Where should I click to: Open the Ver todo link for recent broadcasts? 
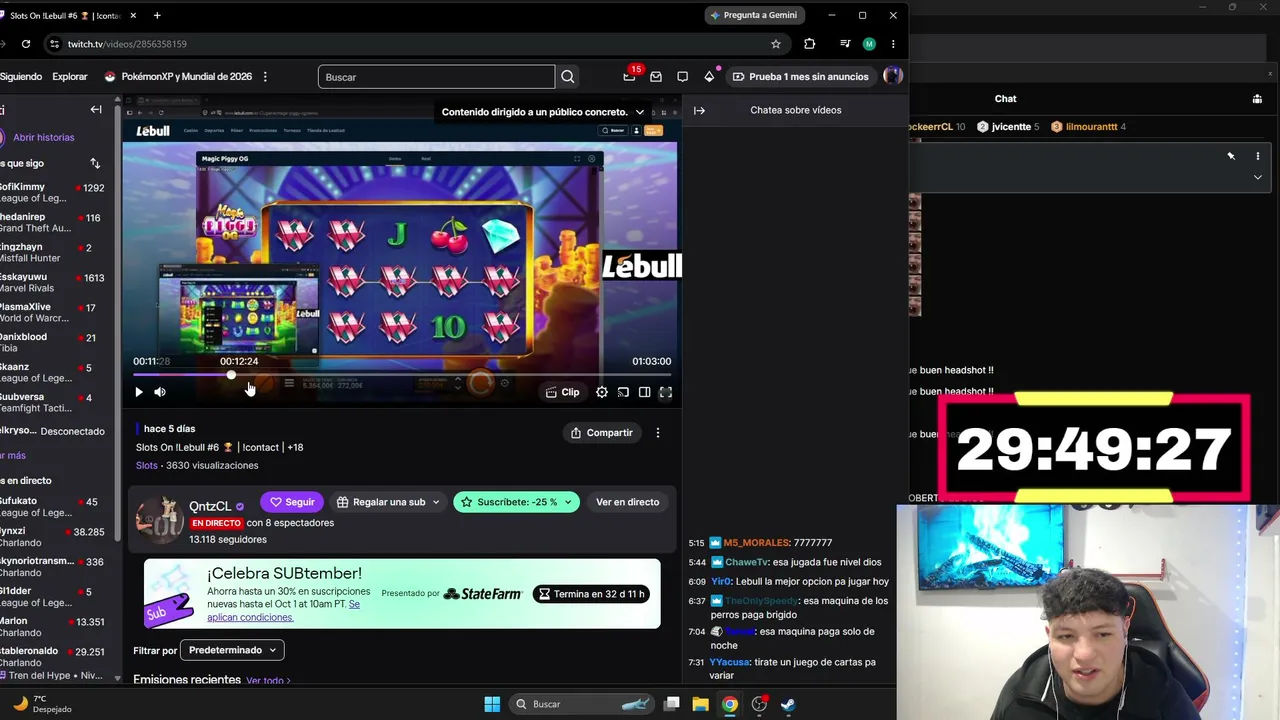coord(268,681)
